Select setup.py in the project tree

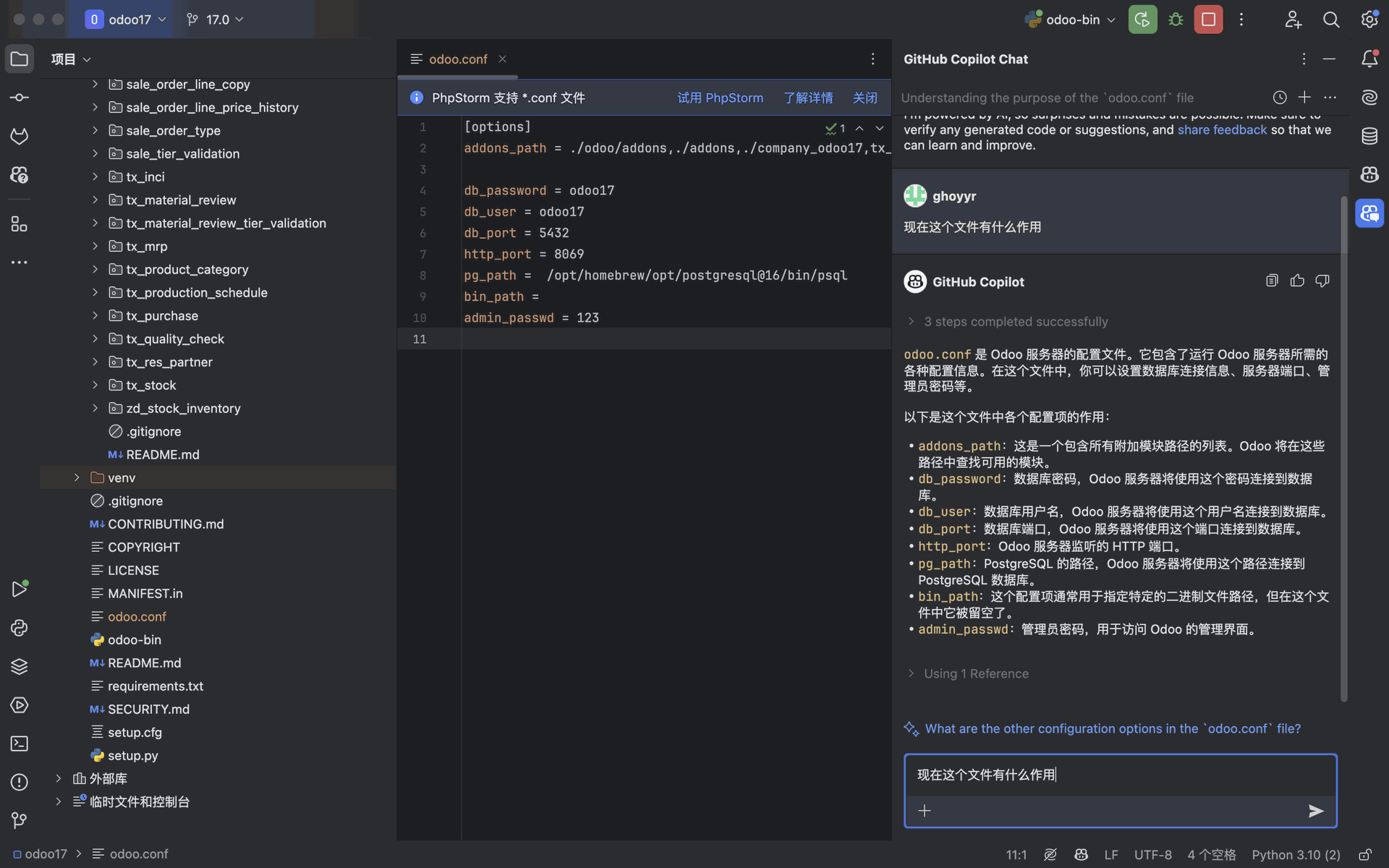(x=133, y=755)
